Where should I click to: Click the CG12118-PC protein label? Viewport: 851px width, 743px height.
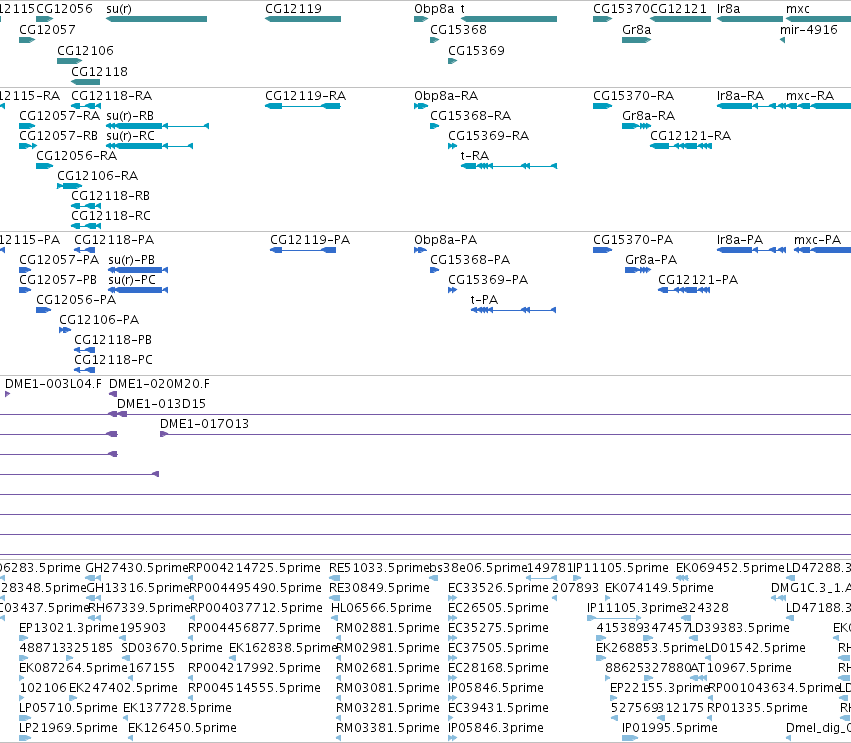click(x=113, y=360)
